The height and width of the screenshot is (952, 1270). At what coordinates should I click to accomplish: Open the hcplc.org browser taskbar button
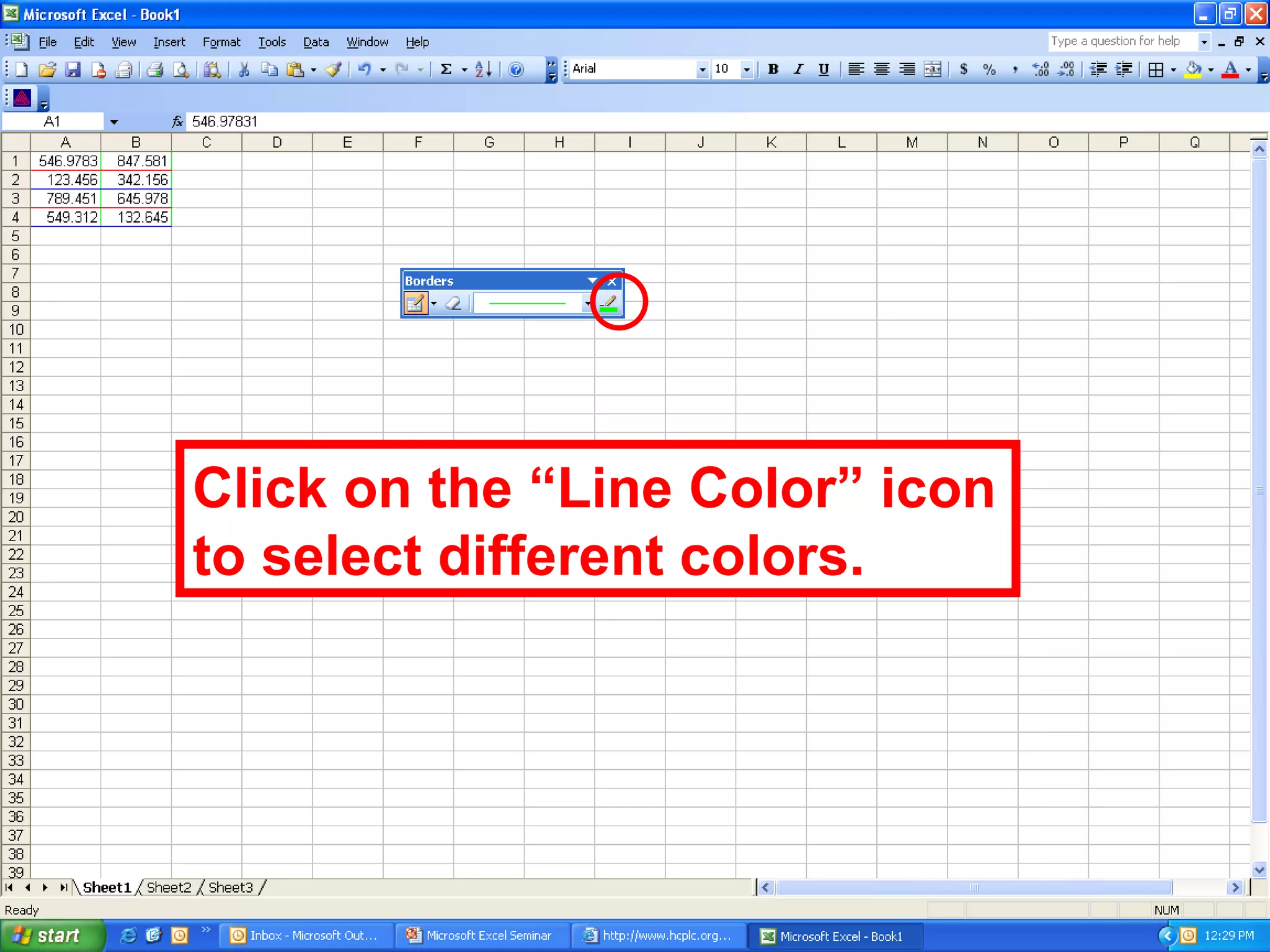coord(659,936)
